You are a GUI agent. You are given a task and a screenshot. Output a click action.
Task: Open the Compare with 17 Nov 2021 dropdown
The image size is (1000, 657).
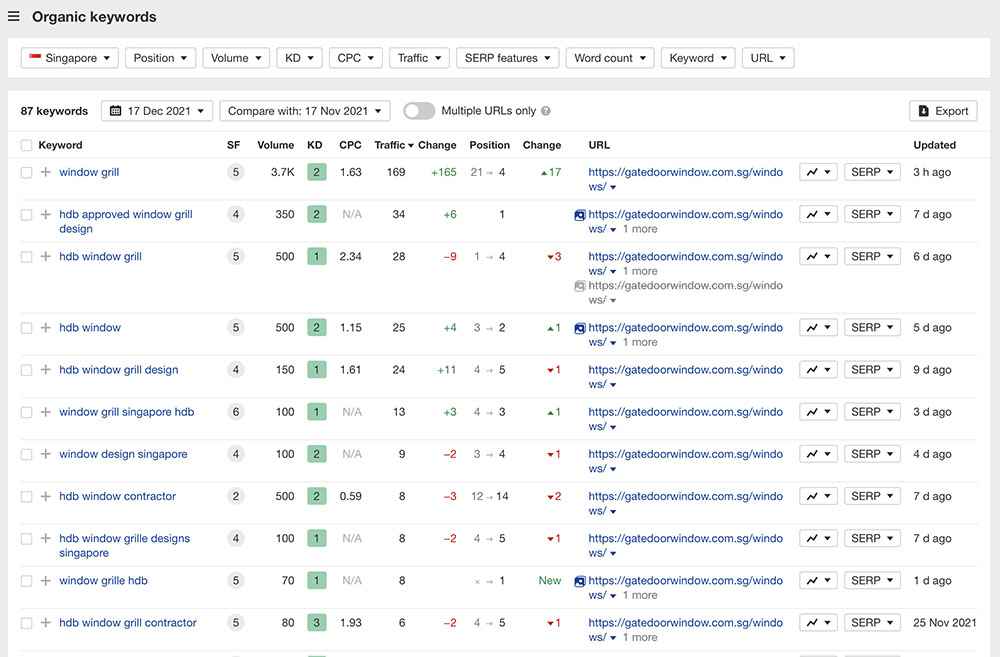point(304,111)
